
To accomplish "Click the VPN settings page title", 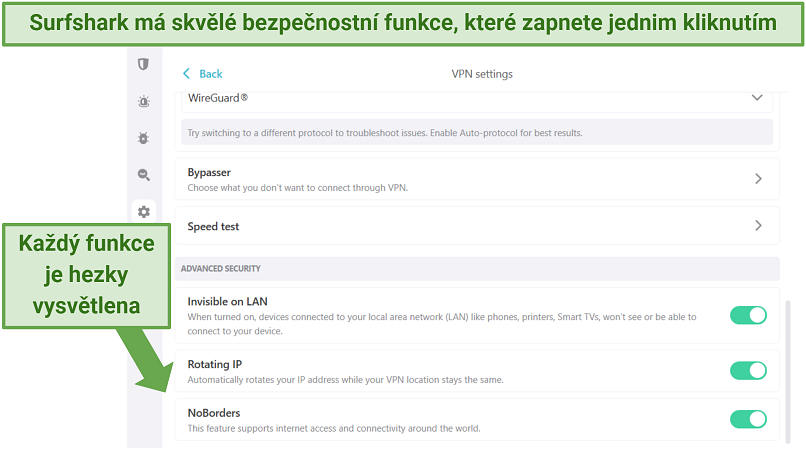I will [482, 74].
